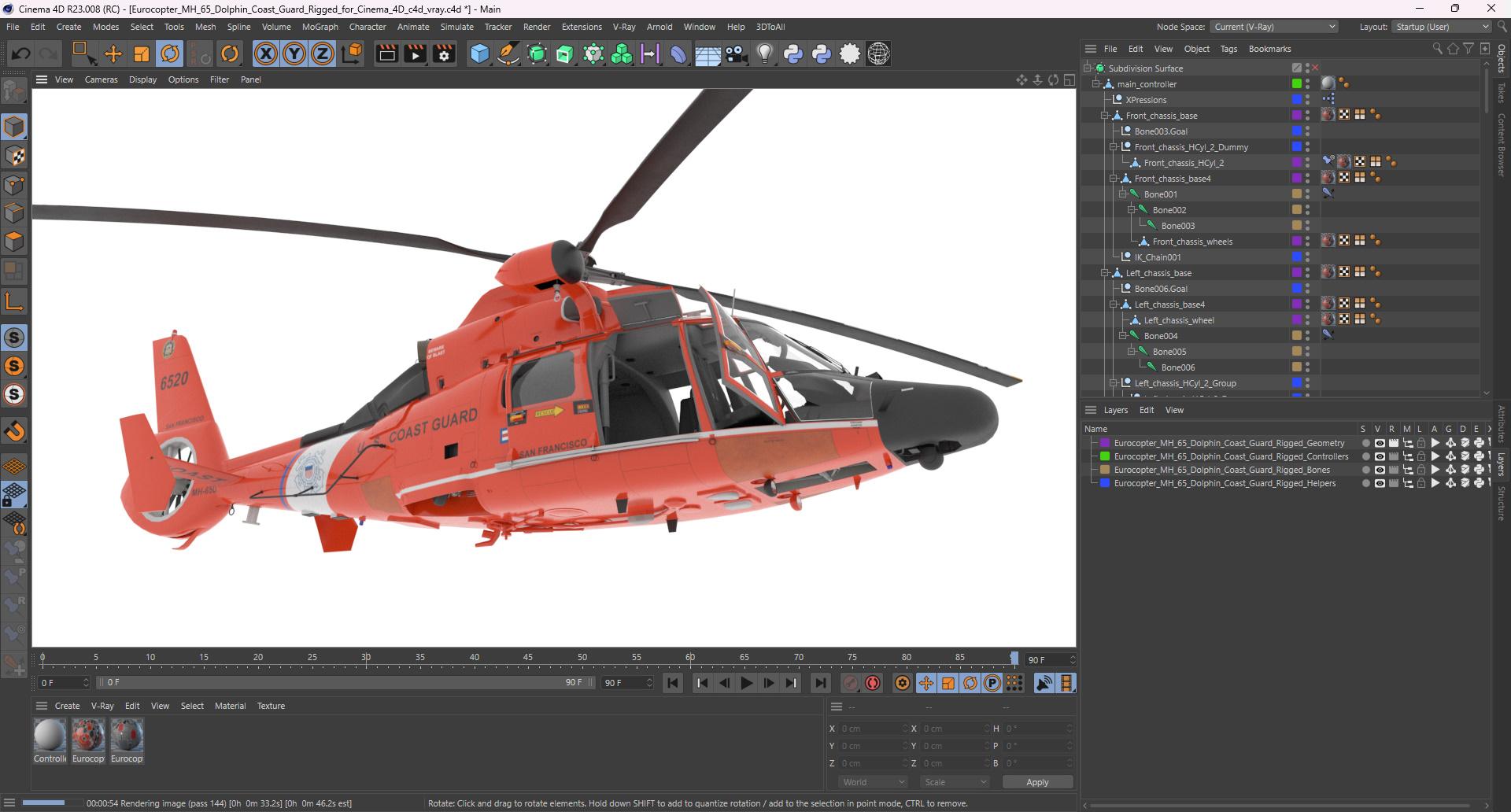The height and width of the screenshot is (812, 1511).
Task: Click the Floor grid icon
Action: [x=707, y=54]
